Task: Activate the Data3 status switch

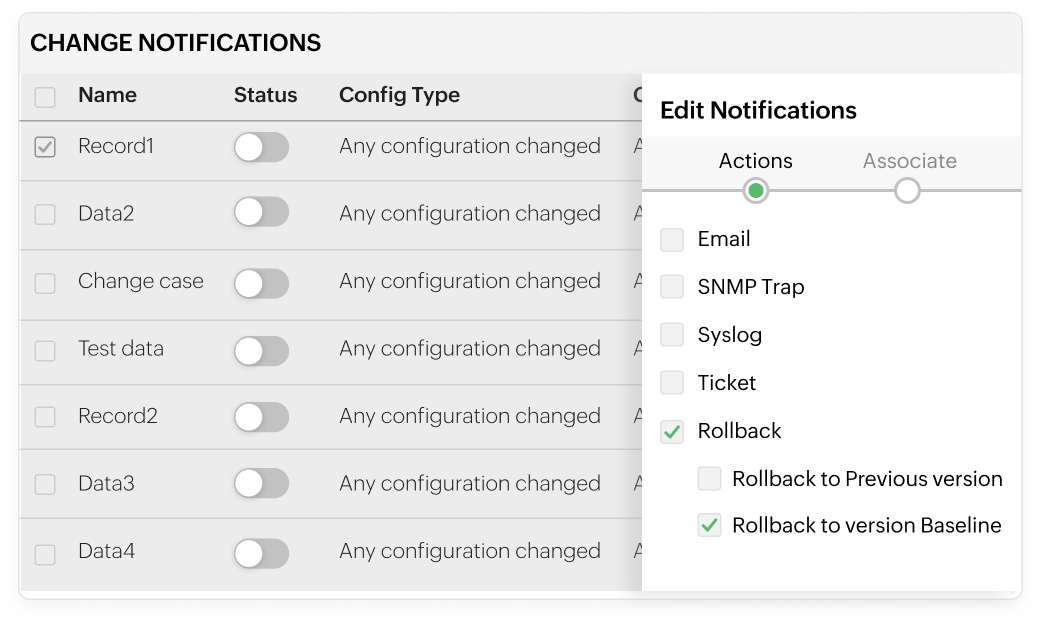Action: pos(261,484)
